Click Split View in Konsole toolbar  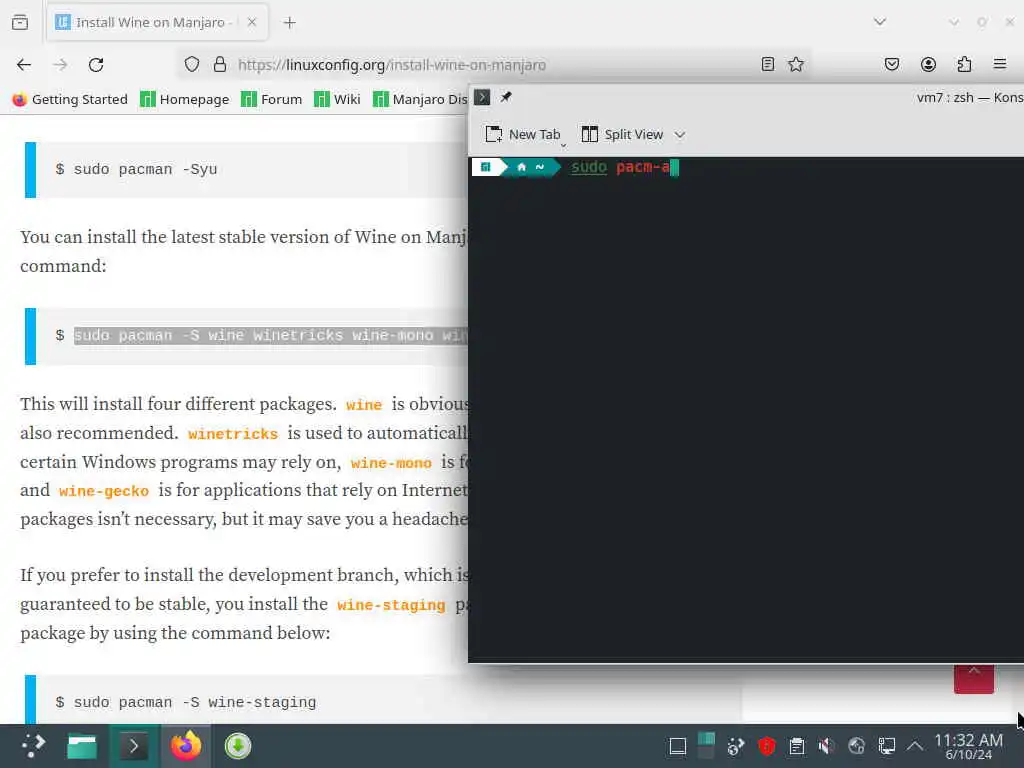point(622,135)
